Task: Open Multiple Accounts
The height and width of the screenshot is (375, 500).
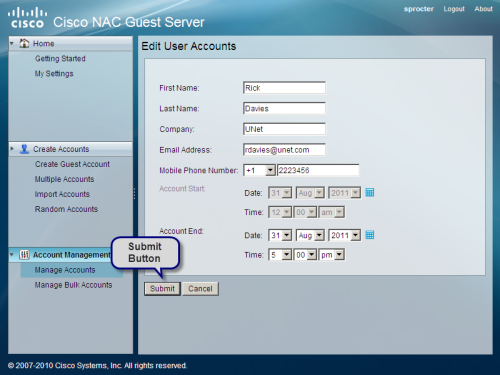Action: (64, 179)
